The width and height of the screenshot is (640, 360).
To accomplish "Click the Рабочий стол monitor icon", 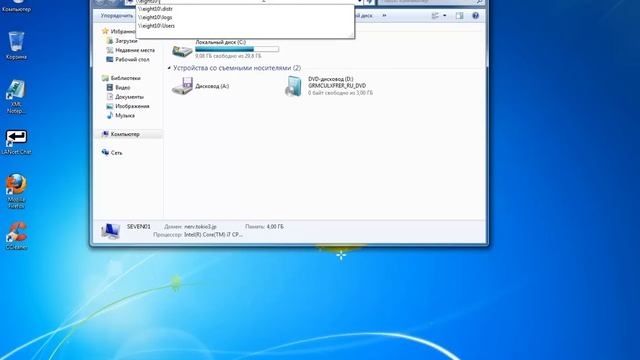I will [x=109, y=60].
